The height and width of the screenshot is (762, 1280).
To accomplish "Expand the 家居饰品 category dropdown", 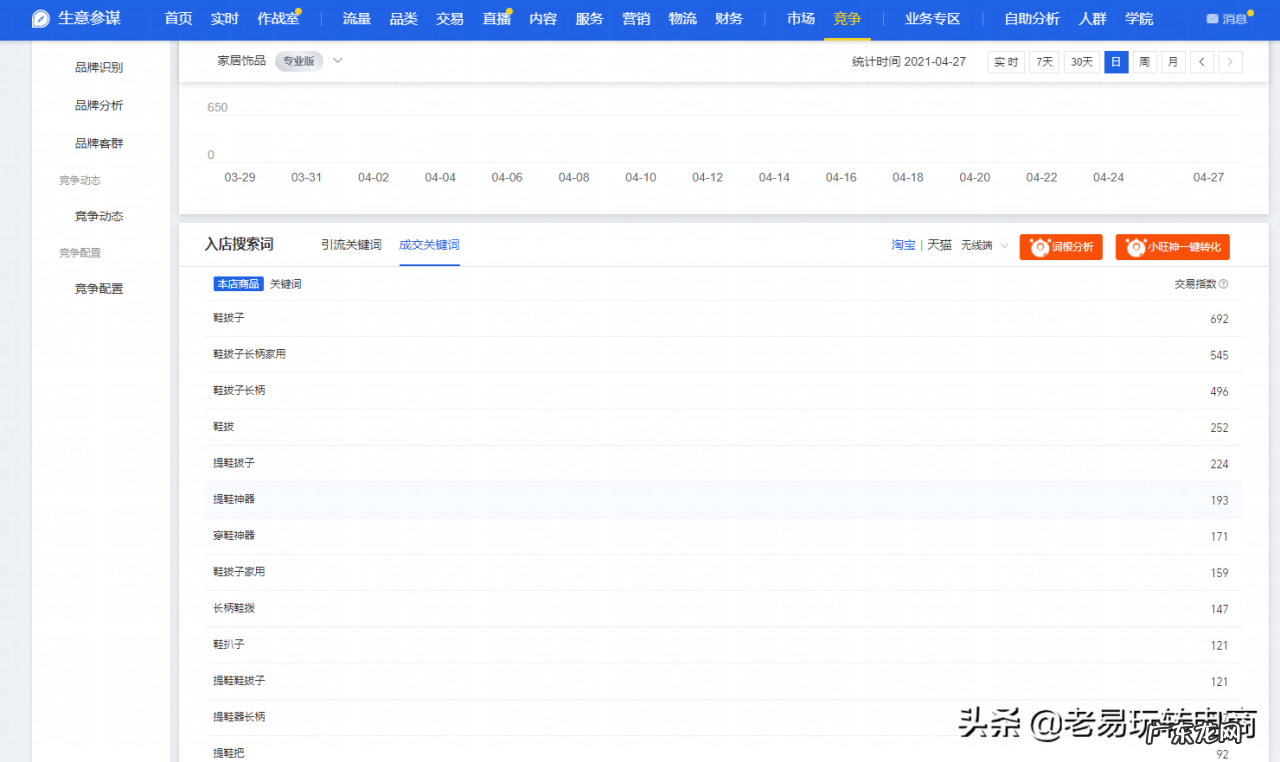I will pos(337,60).
